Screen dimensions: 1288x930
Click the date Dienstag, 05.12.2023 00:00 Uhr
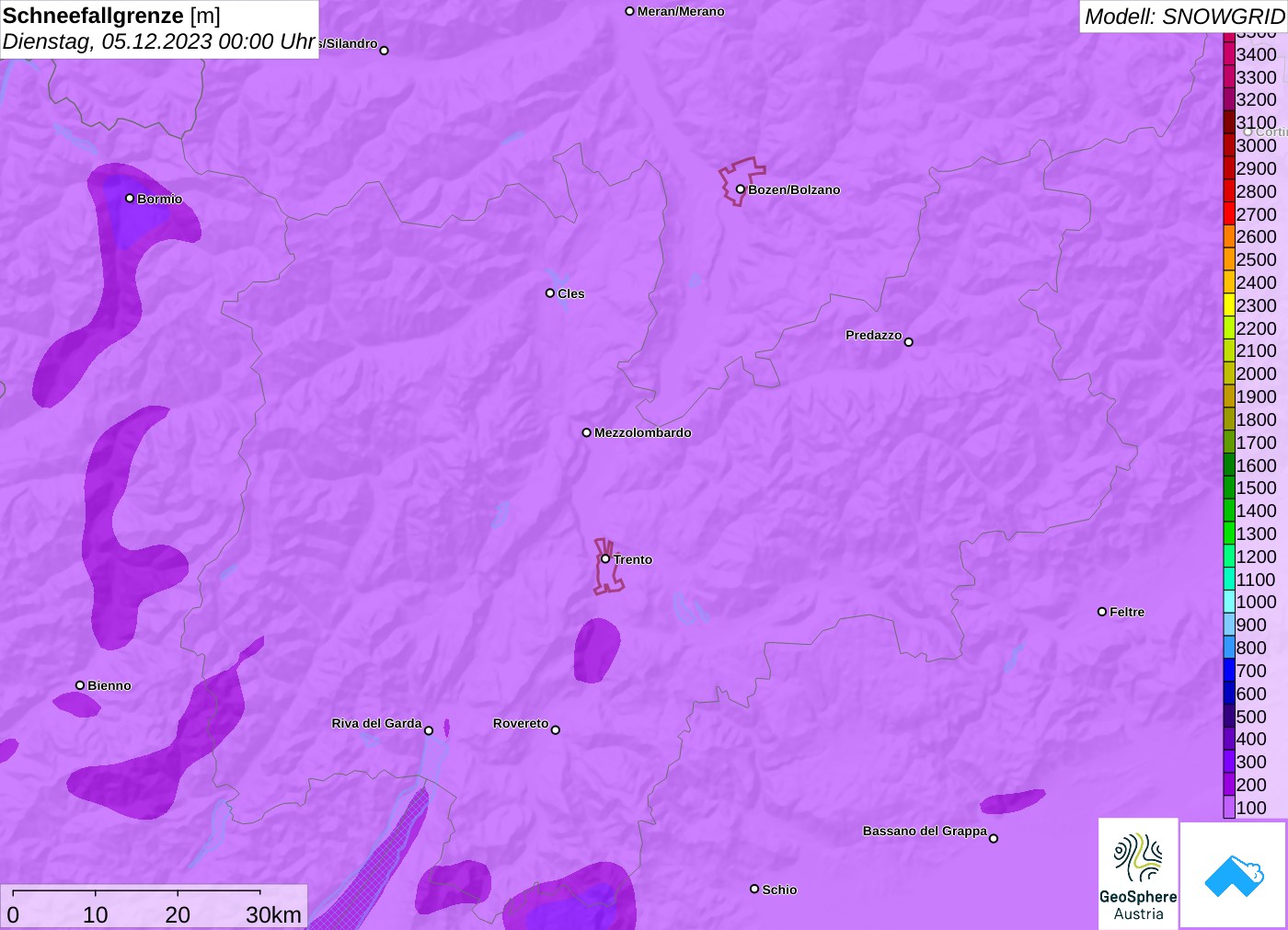pos(159,41)
